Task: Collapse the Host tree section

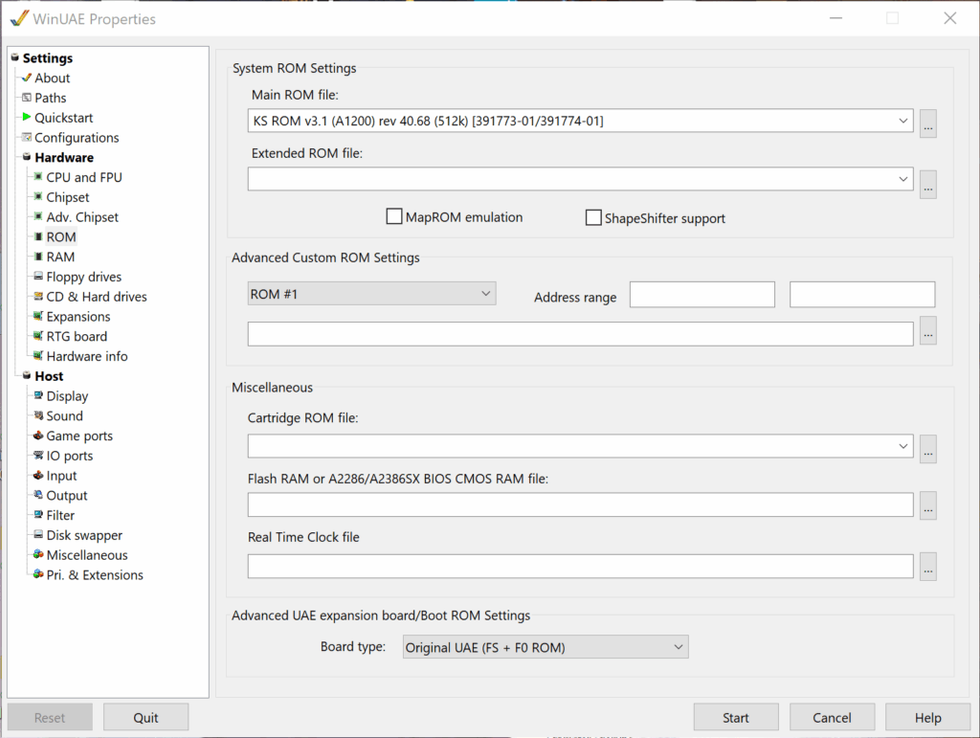Action: coord(27,376)
